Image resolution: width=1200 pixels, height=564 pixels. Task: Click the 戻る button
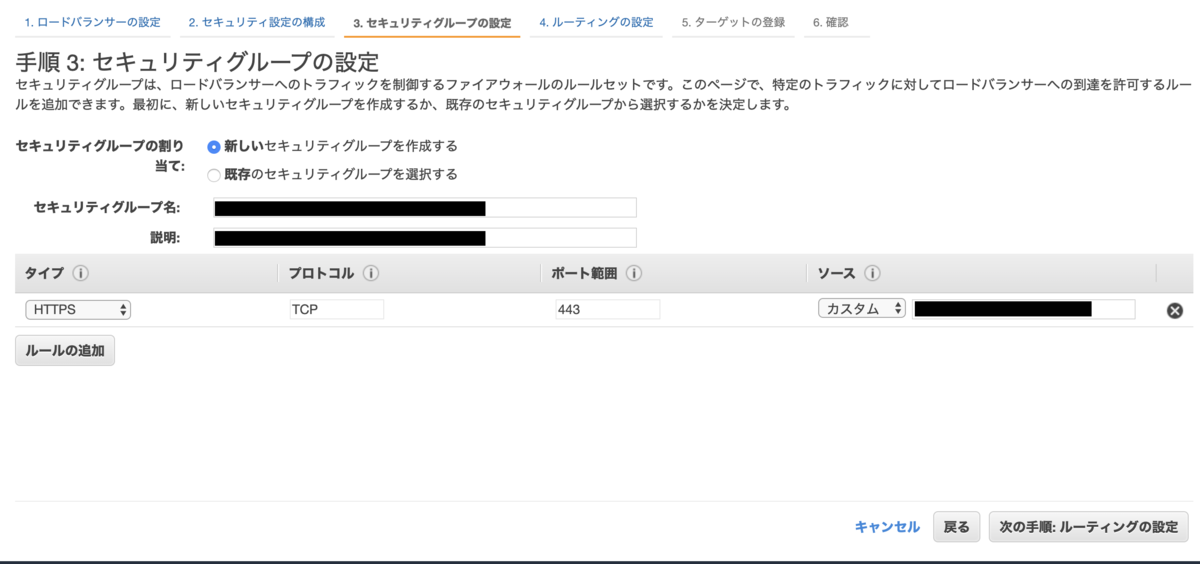coord(957,527)
